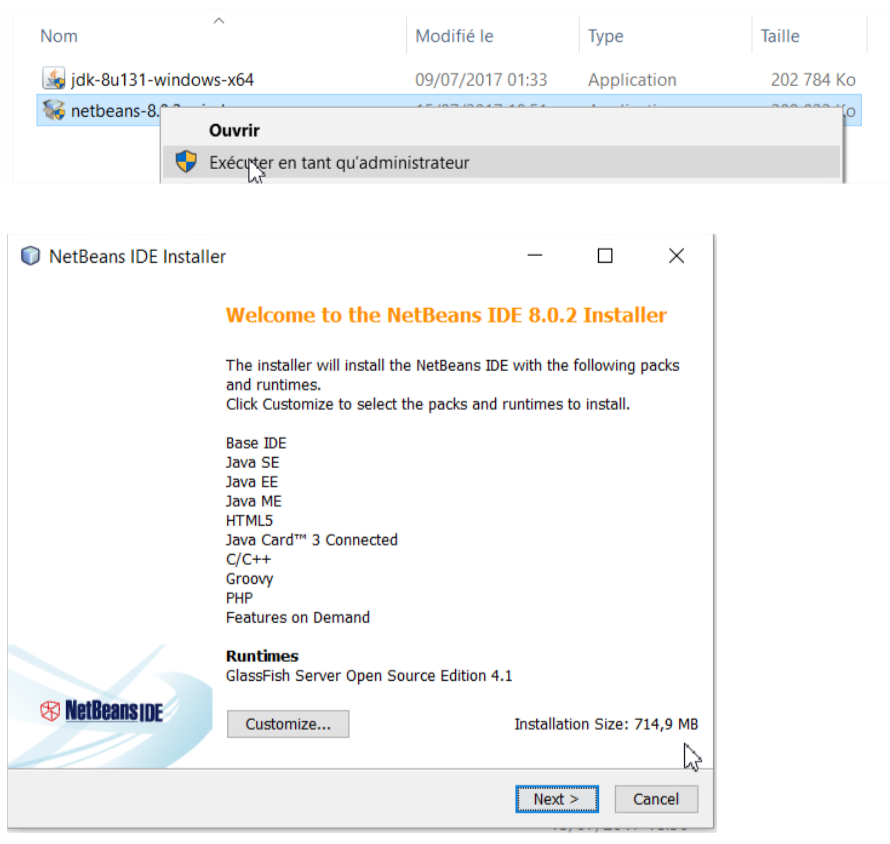The height and width of the screenshot is (844, 890).
Task: Click the Java ME pack entry
Action: coord(254,501)
